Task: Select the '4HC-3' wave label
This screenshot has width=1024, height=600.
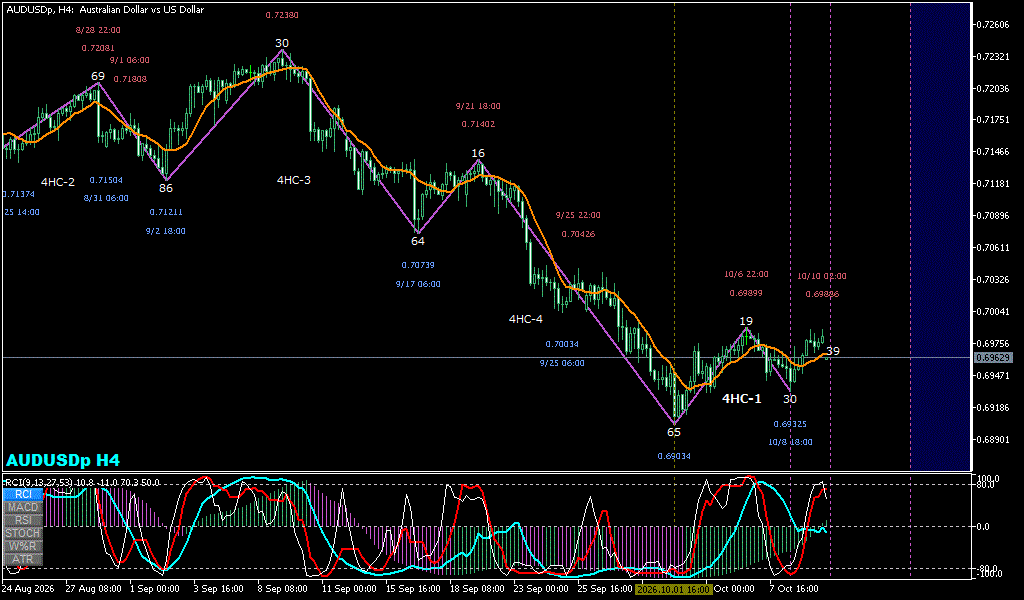Action: [293, 180]
